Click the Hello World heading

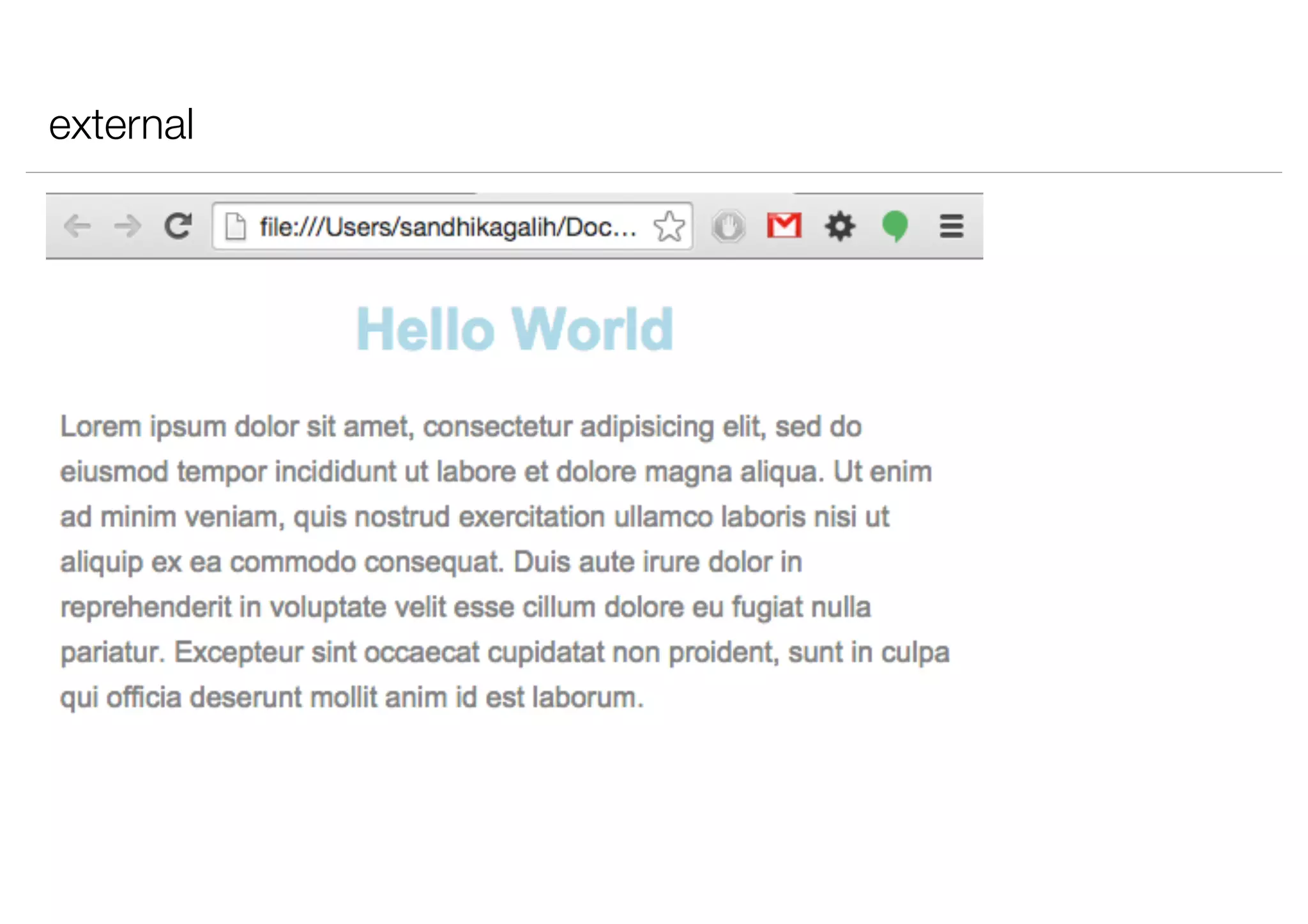[x=515, y=329]
